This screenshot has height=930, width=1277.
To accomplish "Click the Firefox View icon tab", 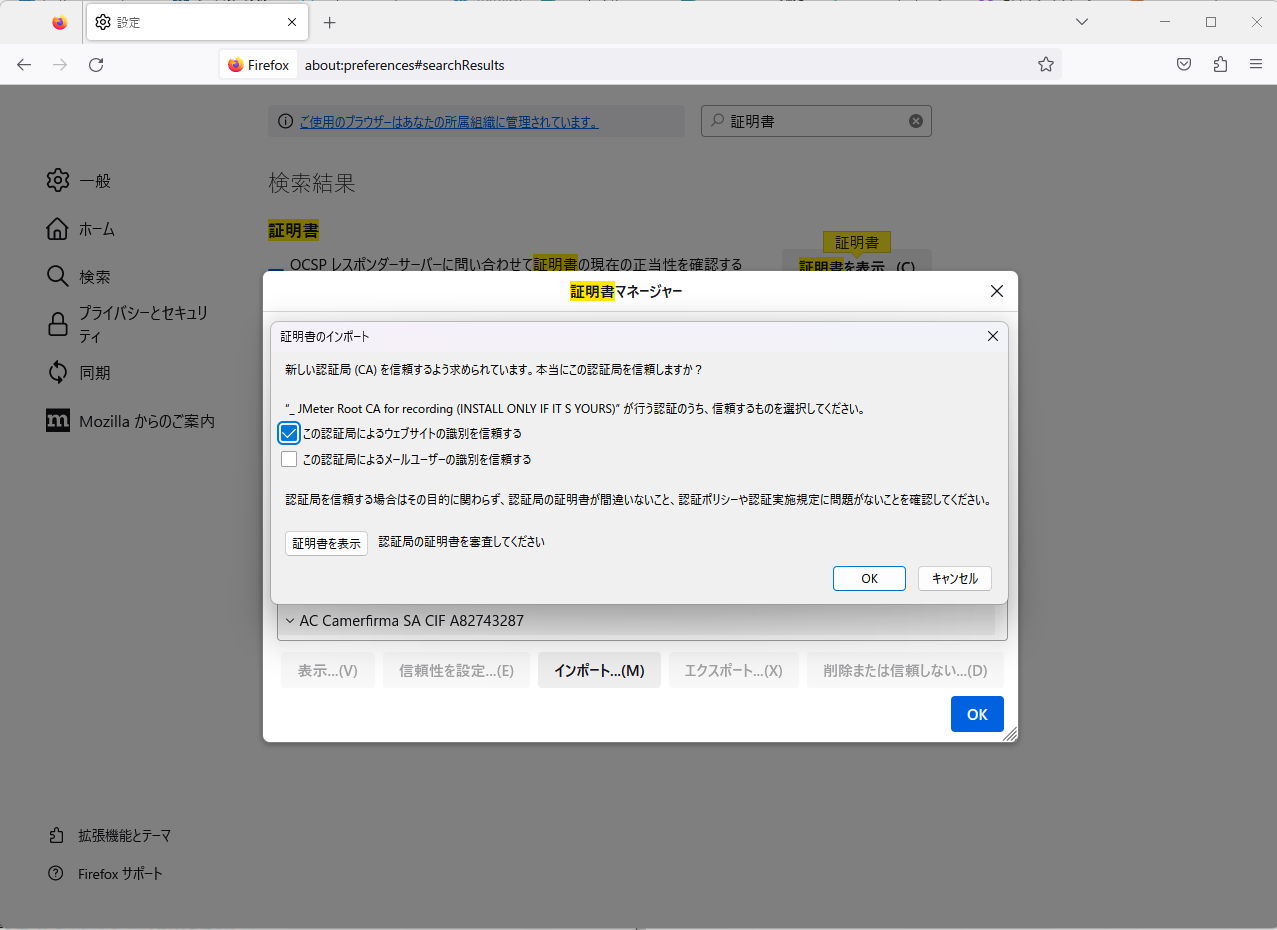I will click(60, 22).
